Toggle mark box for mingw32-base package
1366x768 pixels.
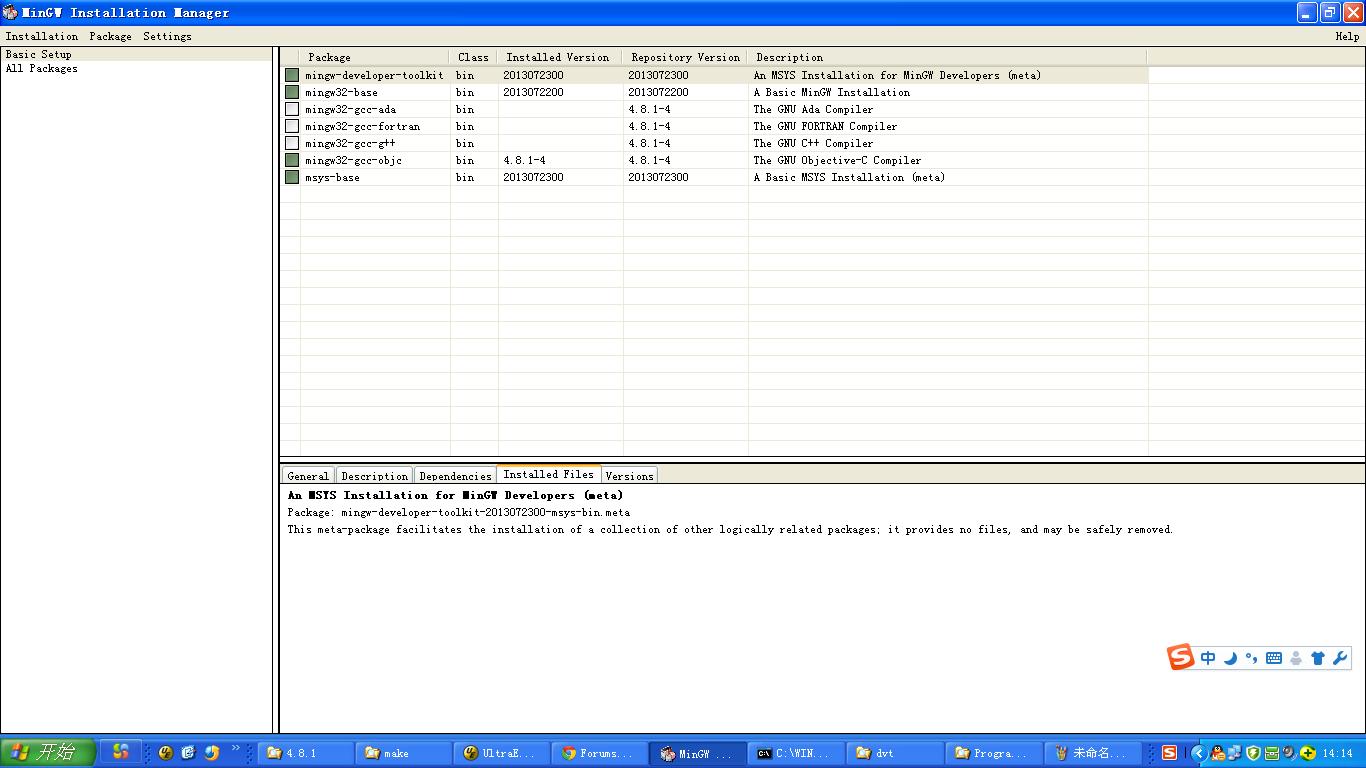tap(292, 92)
